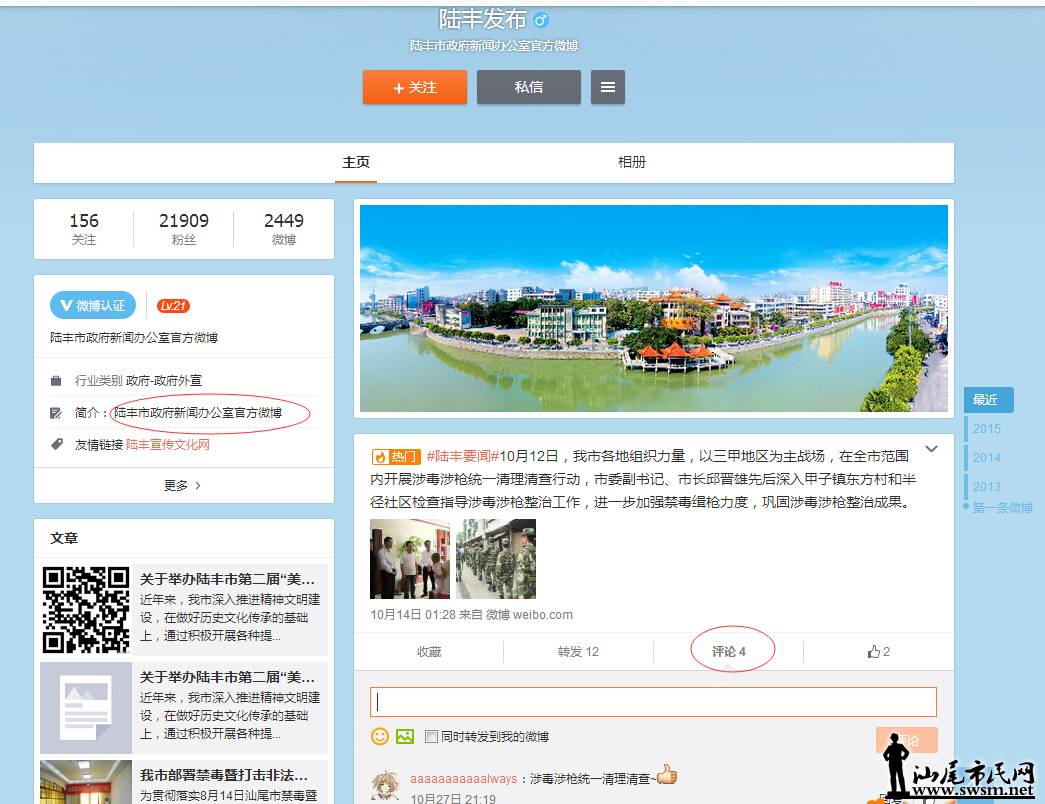
Task: Click 转发 12 to repost
Action: [x=578, y=651]
